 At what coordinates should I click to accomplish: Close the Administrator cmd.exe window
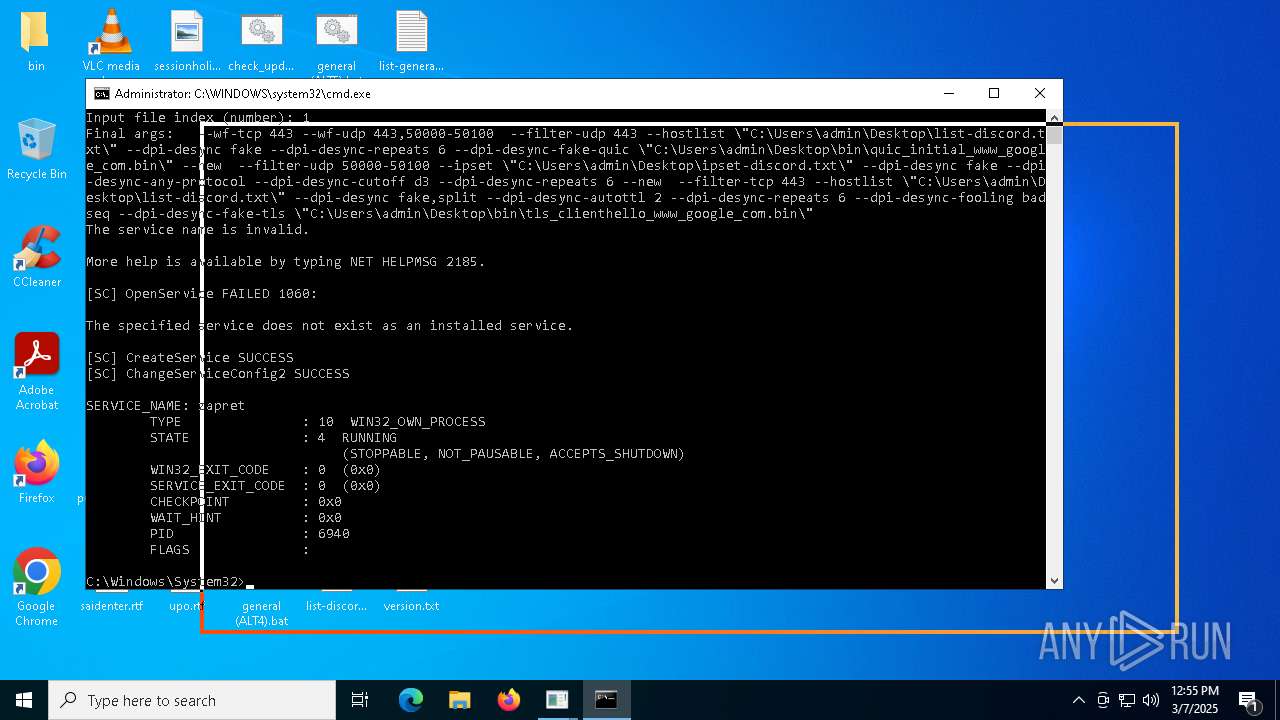point(1040,93)
